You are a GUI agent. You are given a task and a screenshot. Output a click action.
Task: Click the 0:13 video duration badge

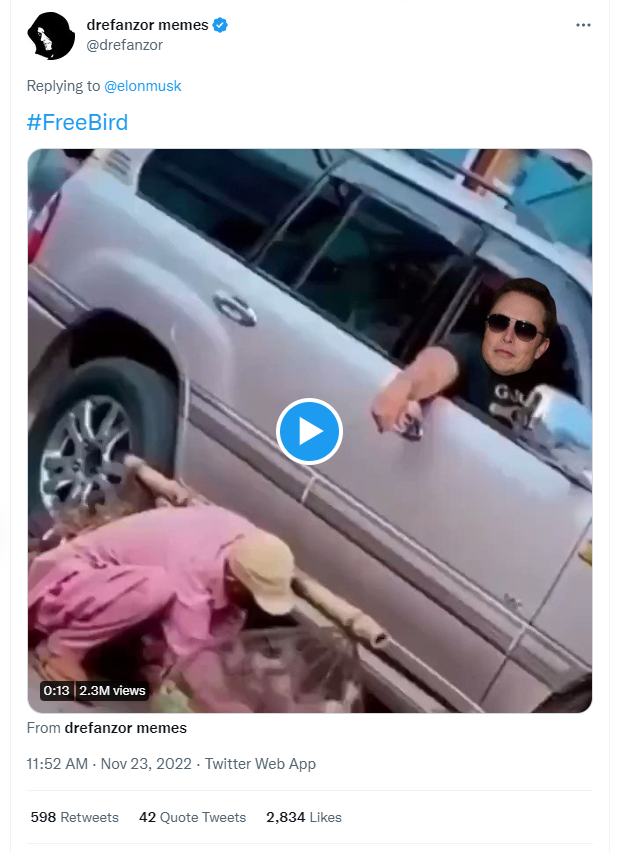coord(57,691)
